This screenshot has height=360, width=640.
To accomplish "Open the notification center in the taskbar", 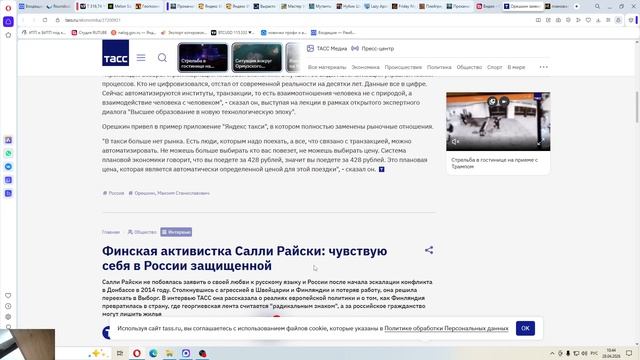I will tap(629, 353).
